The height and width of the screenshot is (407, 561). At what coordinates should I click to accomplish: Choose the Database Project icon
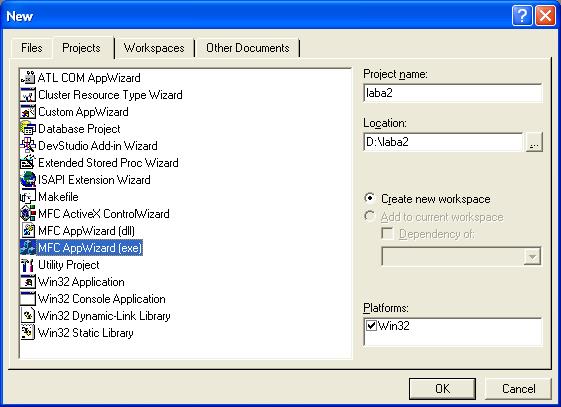tap(28, 129)
